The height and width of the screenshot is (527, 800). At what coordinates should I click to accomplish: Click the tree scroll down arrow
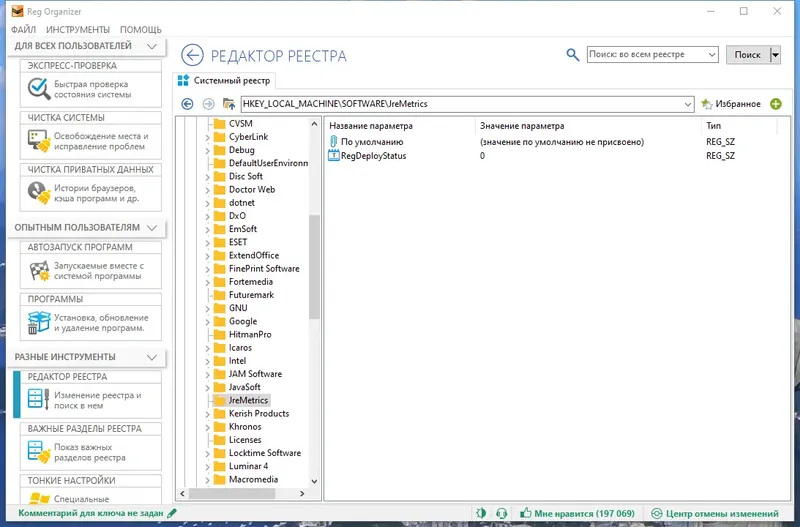(314, 481)
